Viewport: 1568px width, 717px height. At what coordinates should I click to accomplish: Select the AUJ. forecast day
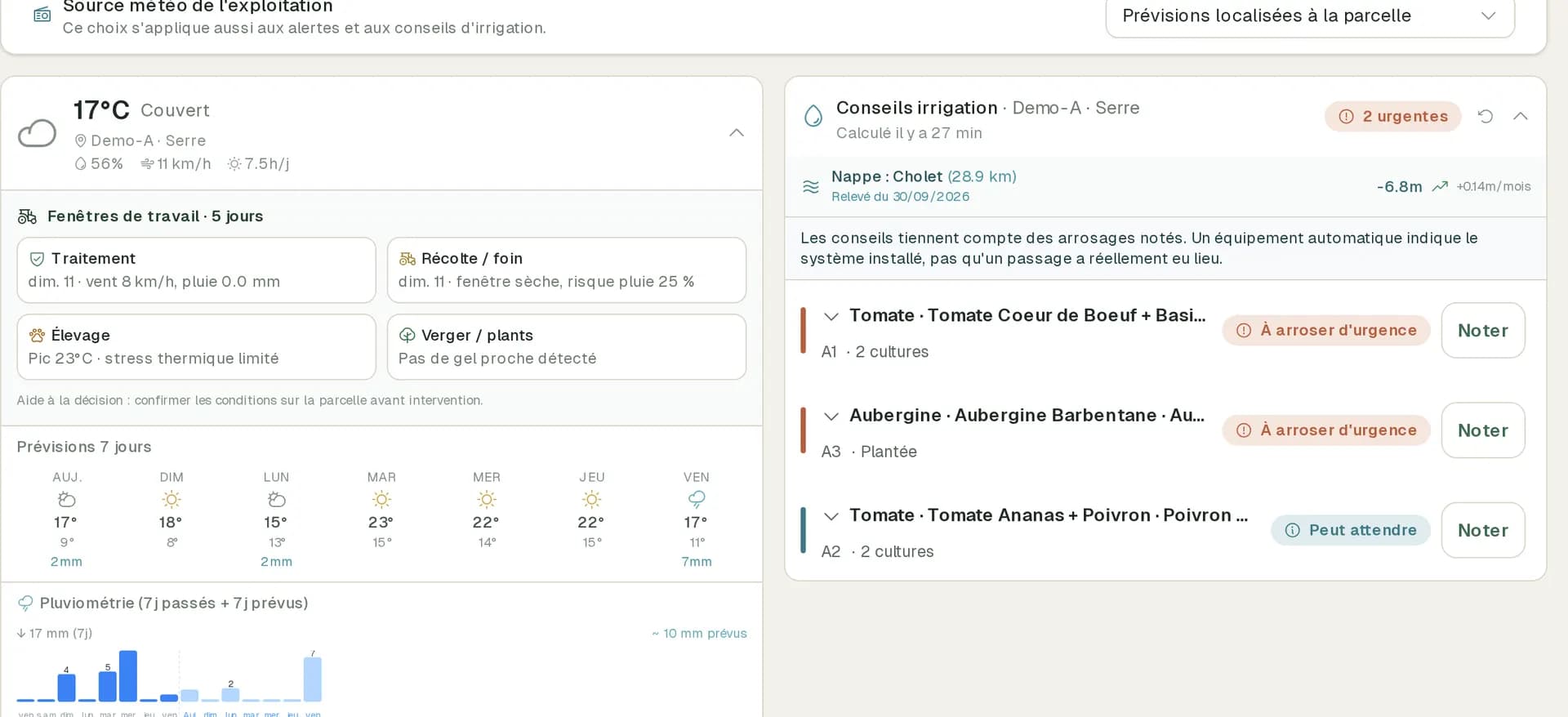point(67,519)
